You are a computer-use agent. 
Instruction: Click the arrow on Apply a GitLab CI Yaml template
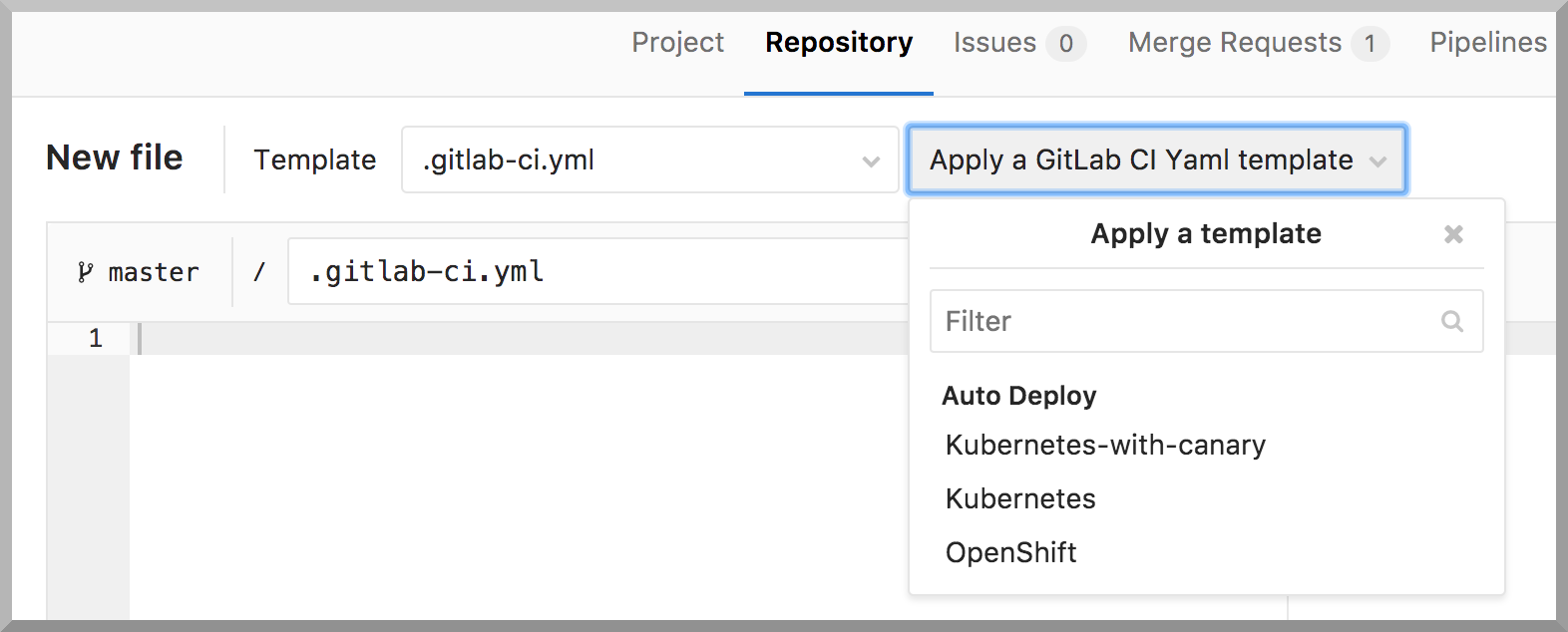click(x=1378, y=161)
